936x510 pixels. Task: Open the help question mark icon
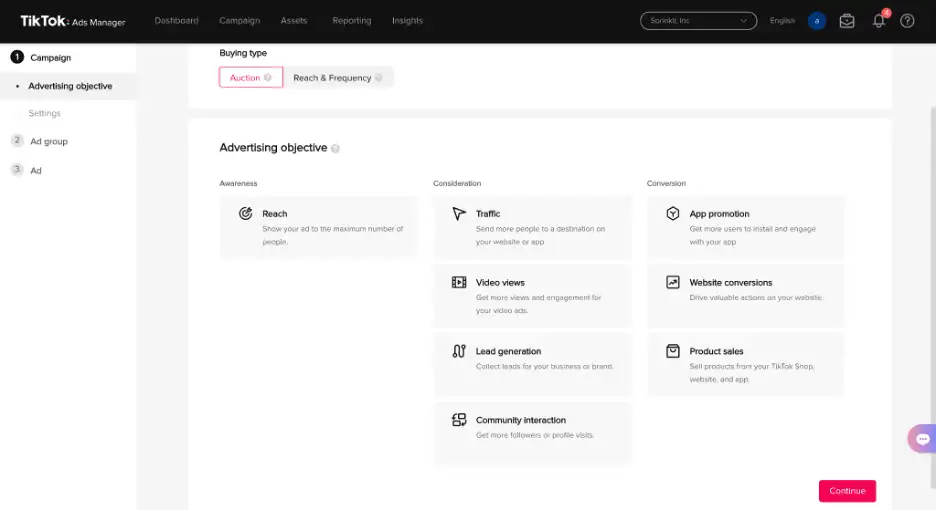point(907,21)
